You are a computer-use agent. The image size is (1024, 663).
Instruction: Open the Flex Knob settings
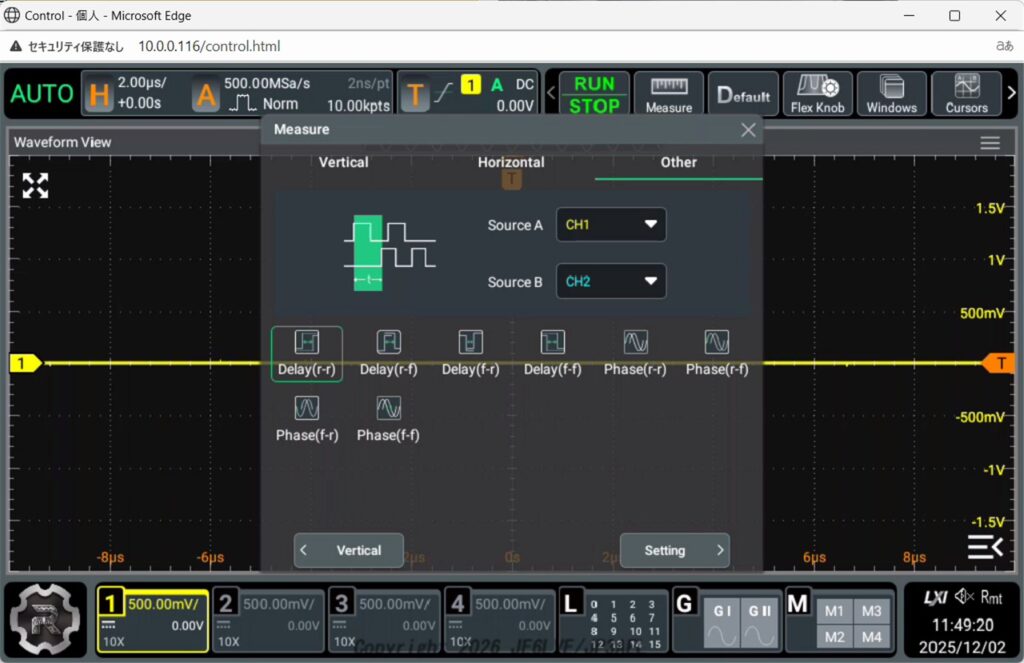(x=817, y=94)
